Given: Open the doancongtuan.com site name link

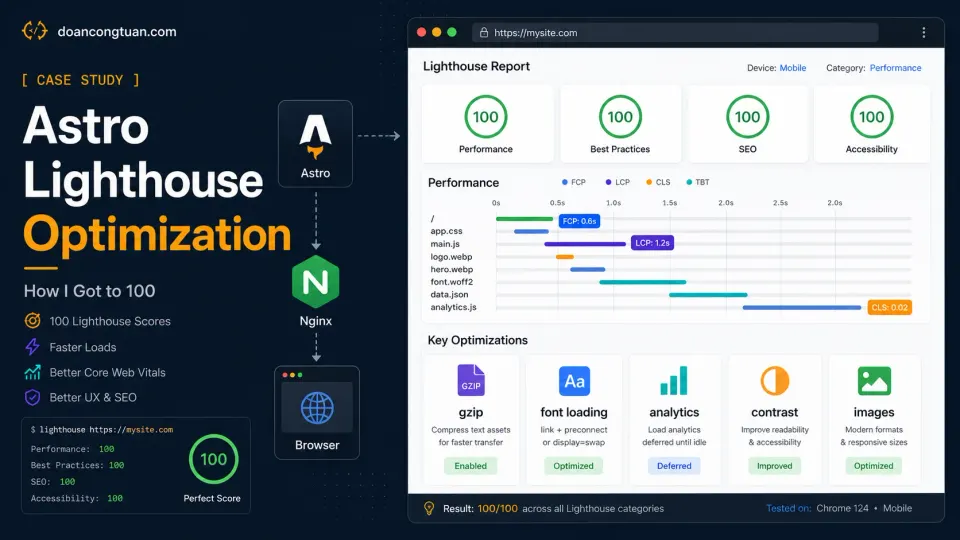Looking at the screenshot, I should pos(117,32).
